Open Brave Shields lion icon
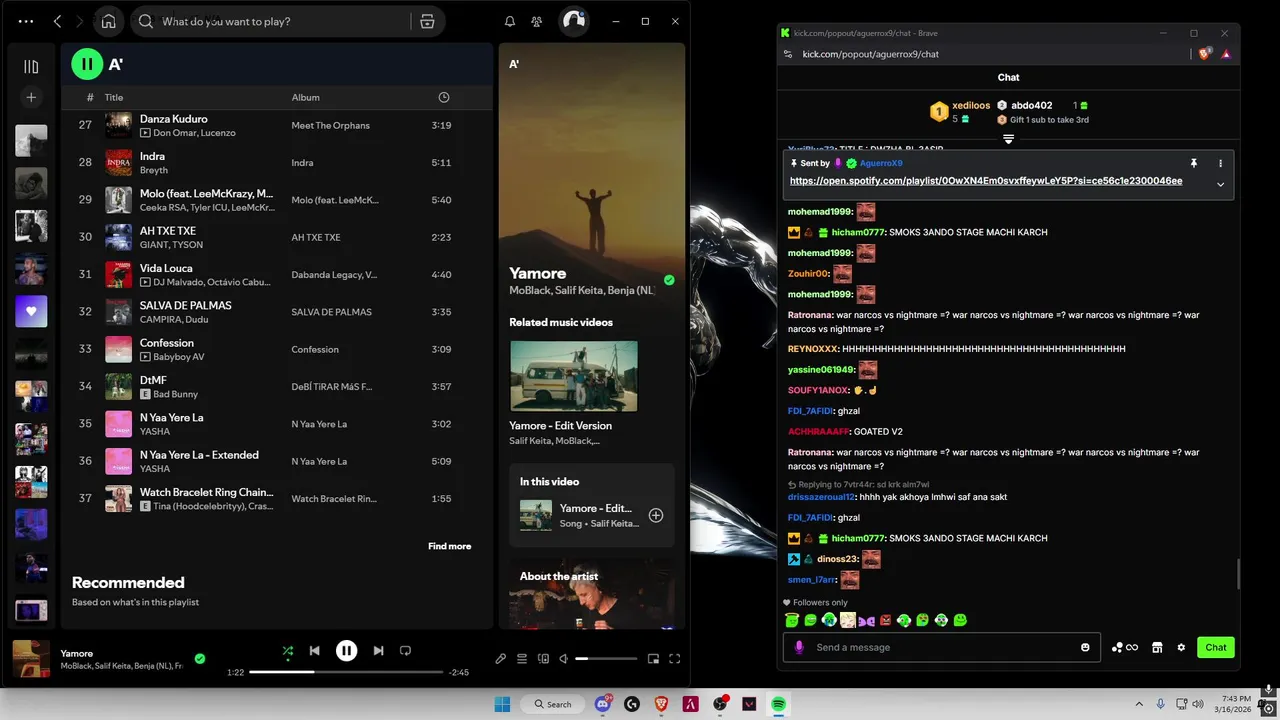 click(1205, 54)
